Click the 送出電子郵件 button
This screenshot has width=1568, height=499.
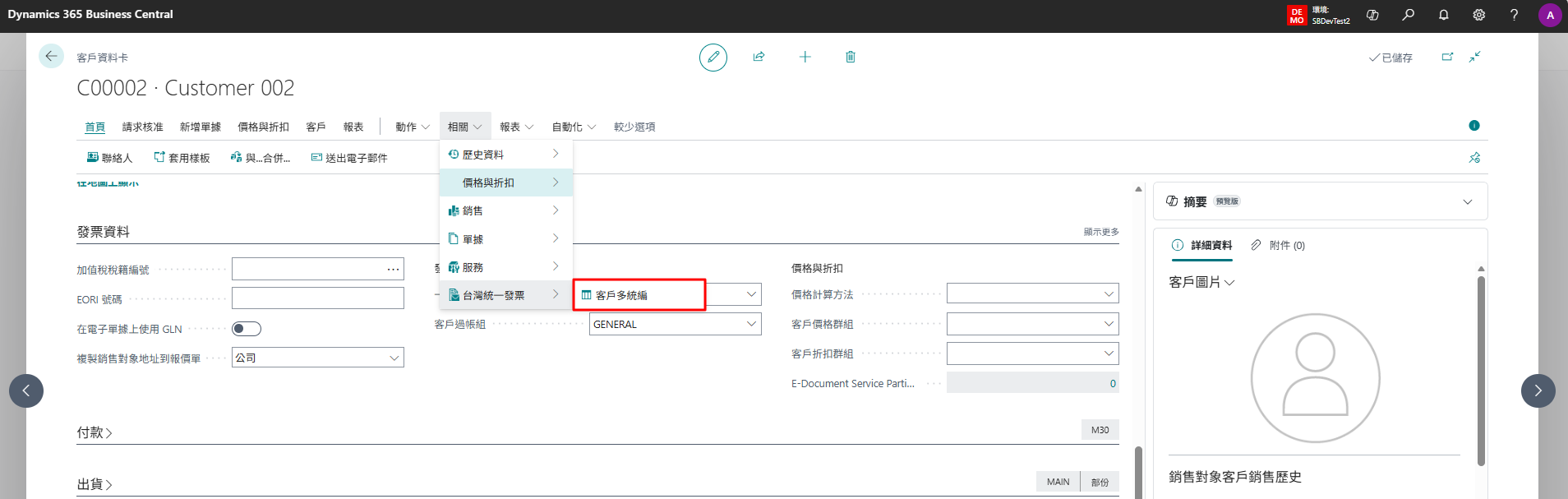(x=349, y=158)
